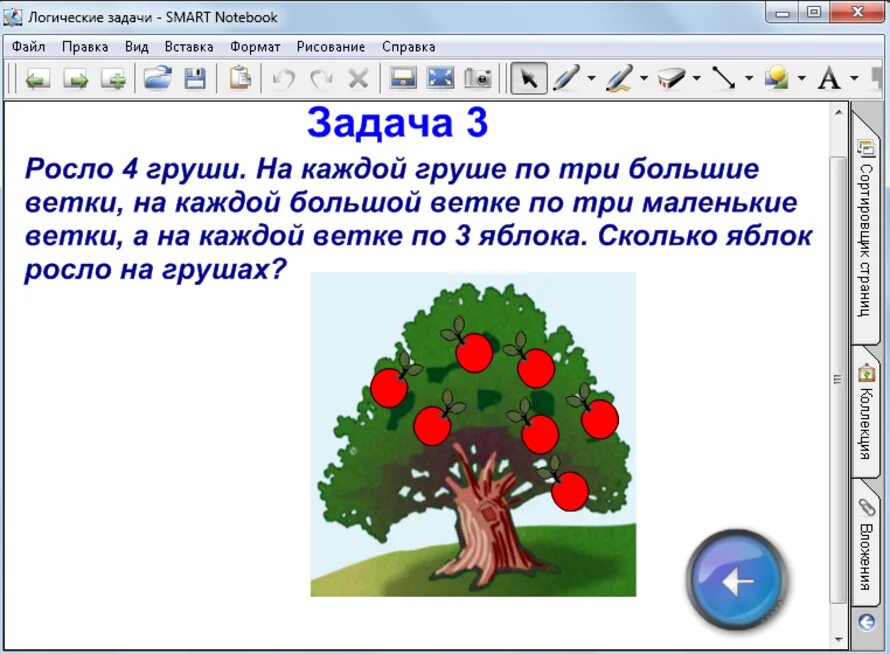The width and height of the screenshot is (890, 654).
Task: Save the notebook with floppy disk icon
Action: tap(195, 78)
